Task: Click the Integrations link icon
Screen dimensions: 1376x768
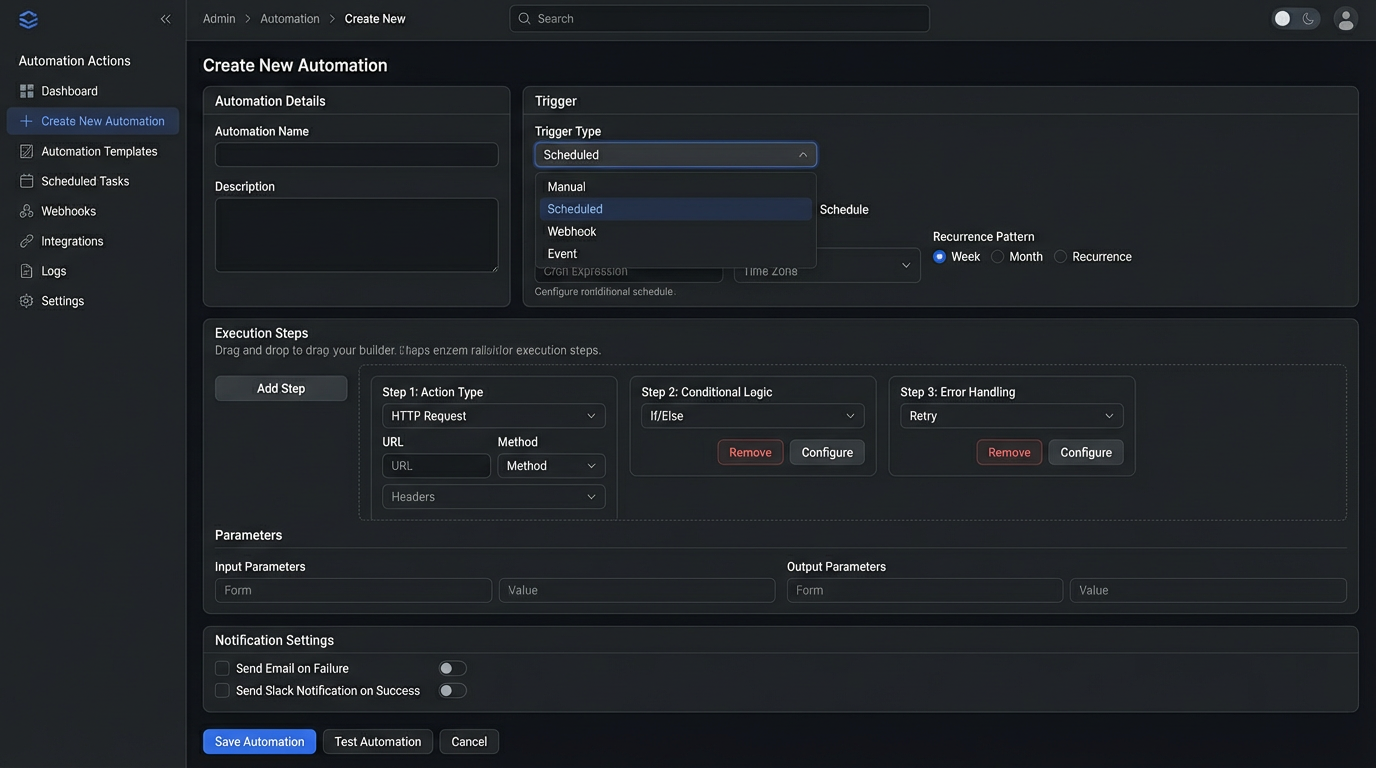Action: pyautogui.click(x=27, y=241)
